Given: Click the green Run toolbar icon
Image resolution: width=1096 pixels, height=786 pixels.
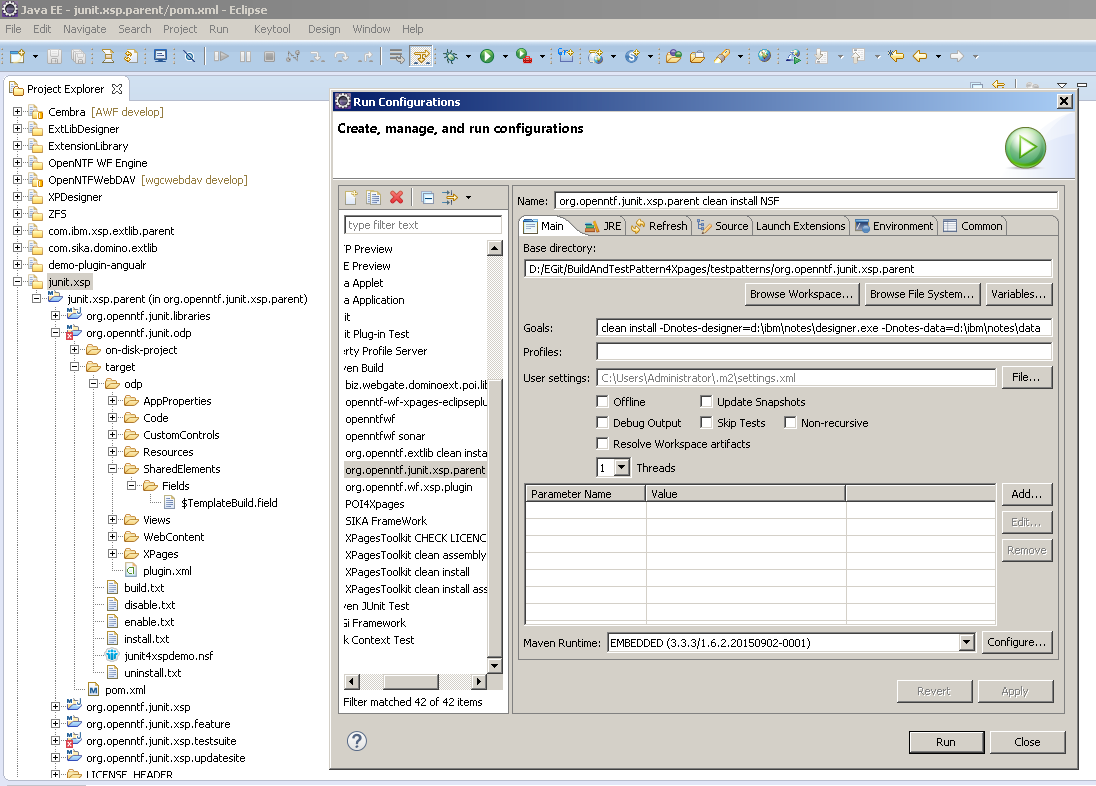Looking at the screenshot, I should click(487, 56).
